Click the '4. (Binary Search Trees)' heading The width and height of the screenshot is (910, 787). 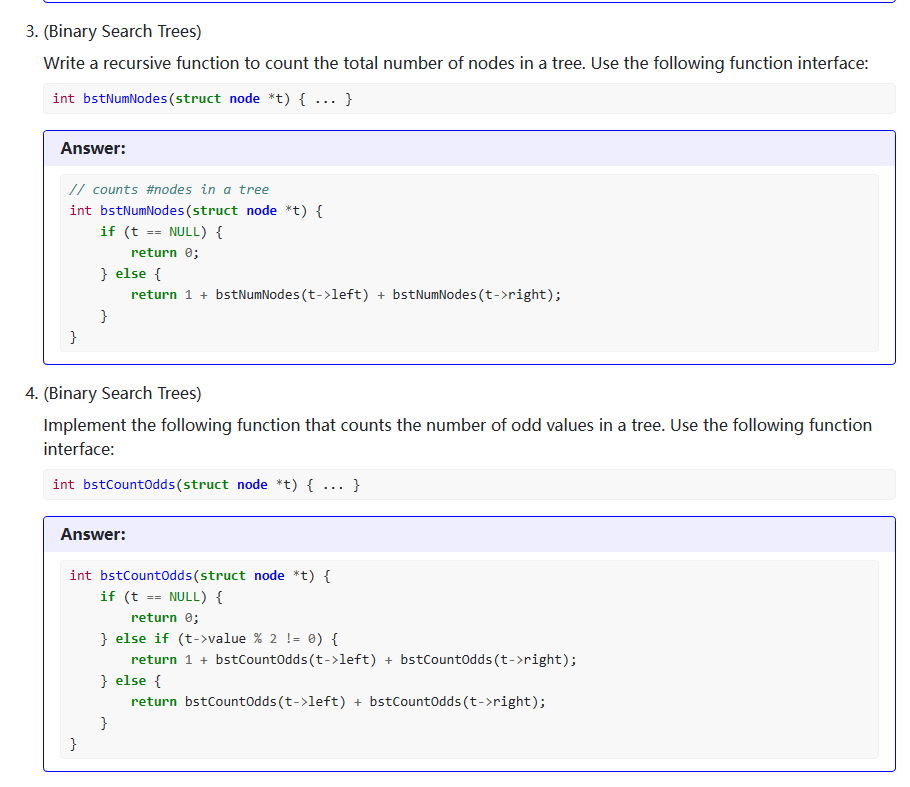tap(113, 394)
